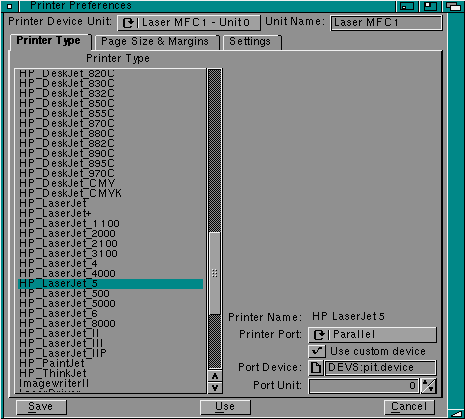
Task: Click the Use button
Action: coord(225,407)
